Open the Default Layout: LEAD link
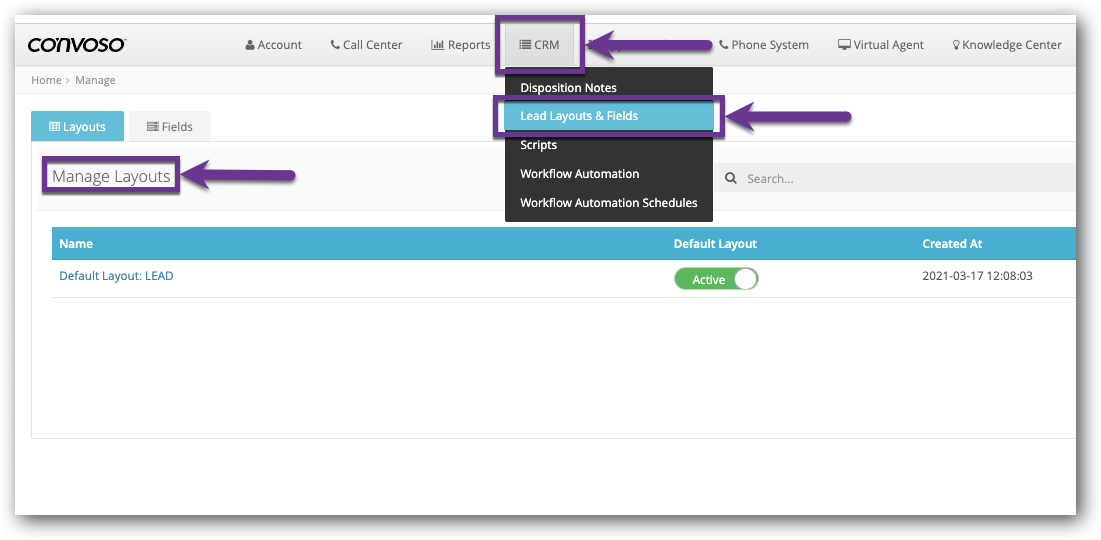This screenshot has width=1101, height=540. [116, 276]
